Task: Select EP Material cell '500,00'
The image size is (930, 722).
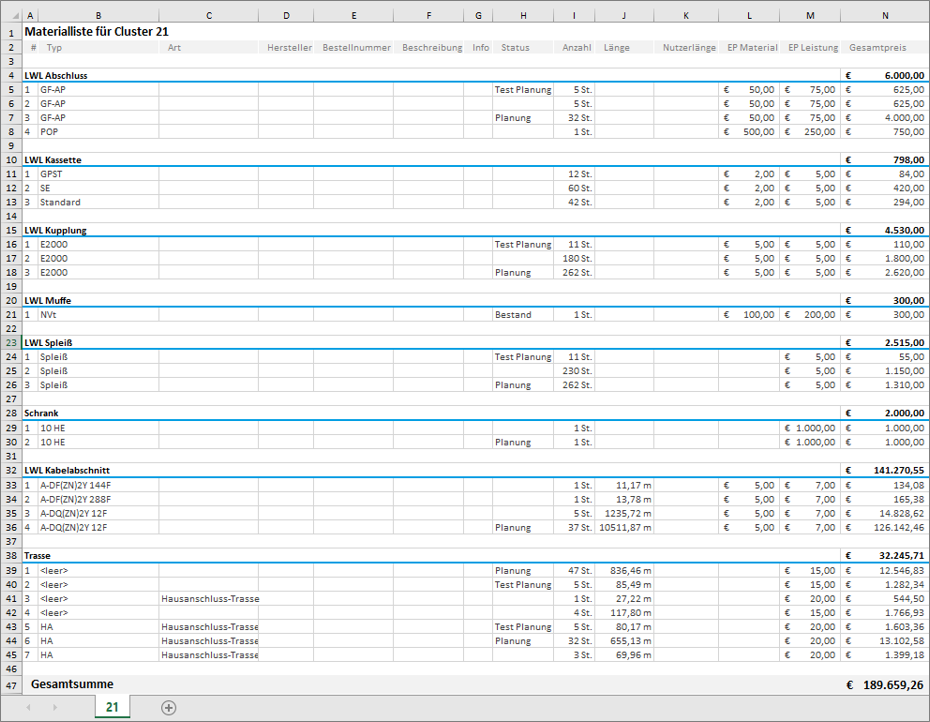Action: [749, 132]
